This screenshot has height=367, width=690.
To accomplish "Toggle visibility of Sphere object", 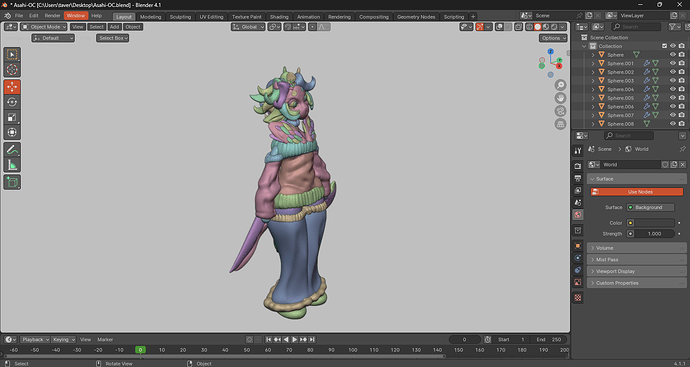I will point(672,55).
